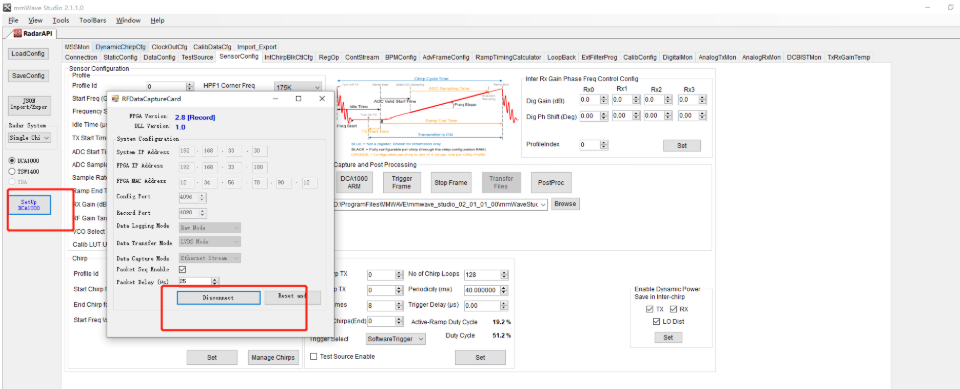The height and width of the screenshot is (389, 960).
Task: Click the Set button beside Manage Chirps
Action: [212, 357]
